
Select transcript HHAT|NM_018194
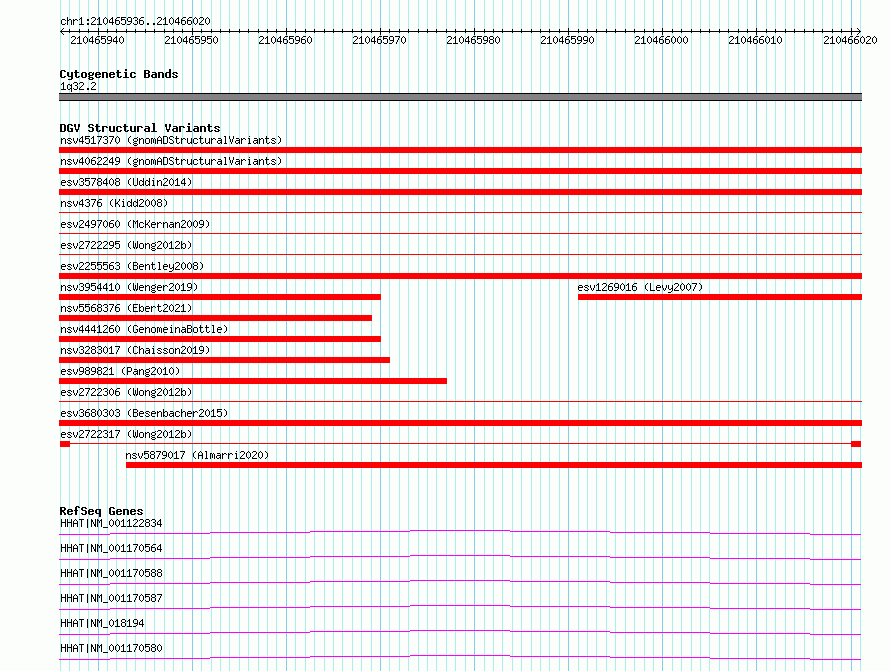click(x=102, y=623)
